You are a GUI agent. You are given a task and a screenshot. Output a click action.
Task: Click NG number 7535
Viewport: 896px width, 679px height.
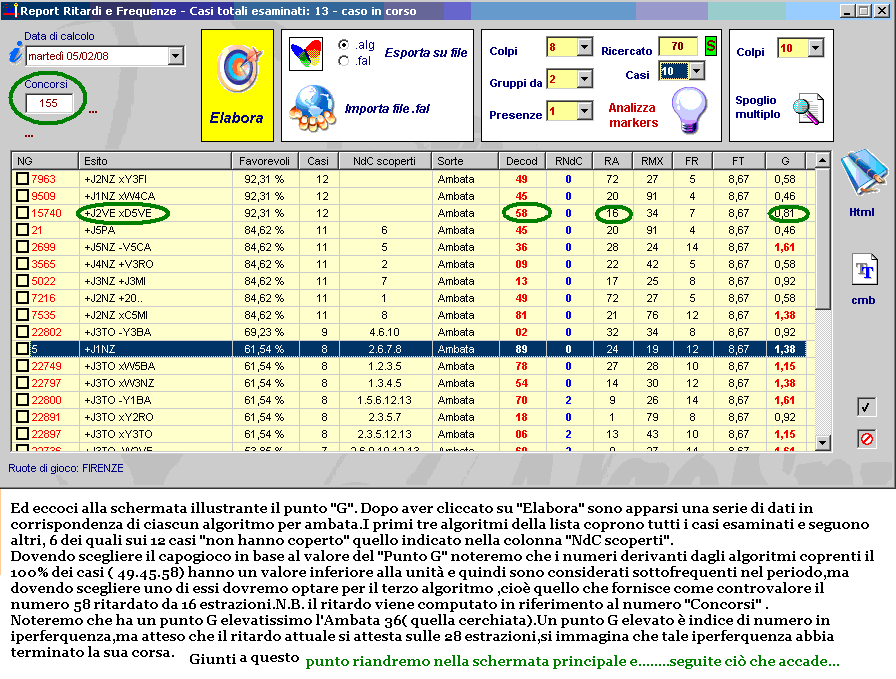tap(43, 315)
